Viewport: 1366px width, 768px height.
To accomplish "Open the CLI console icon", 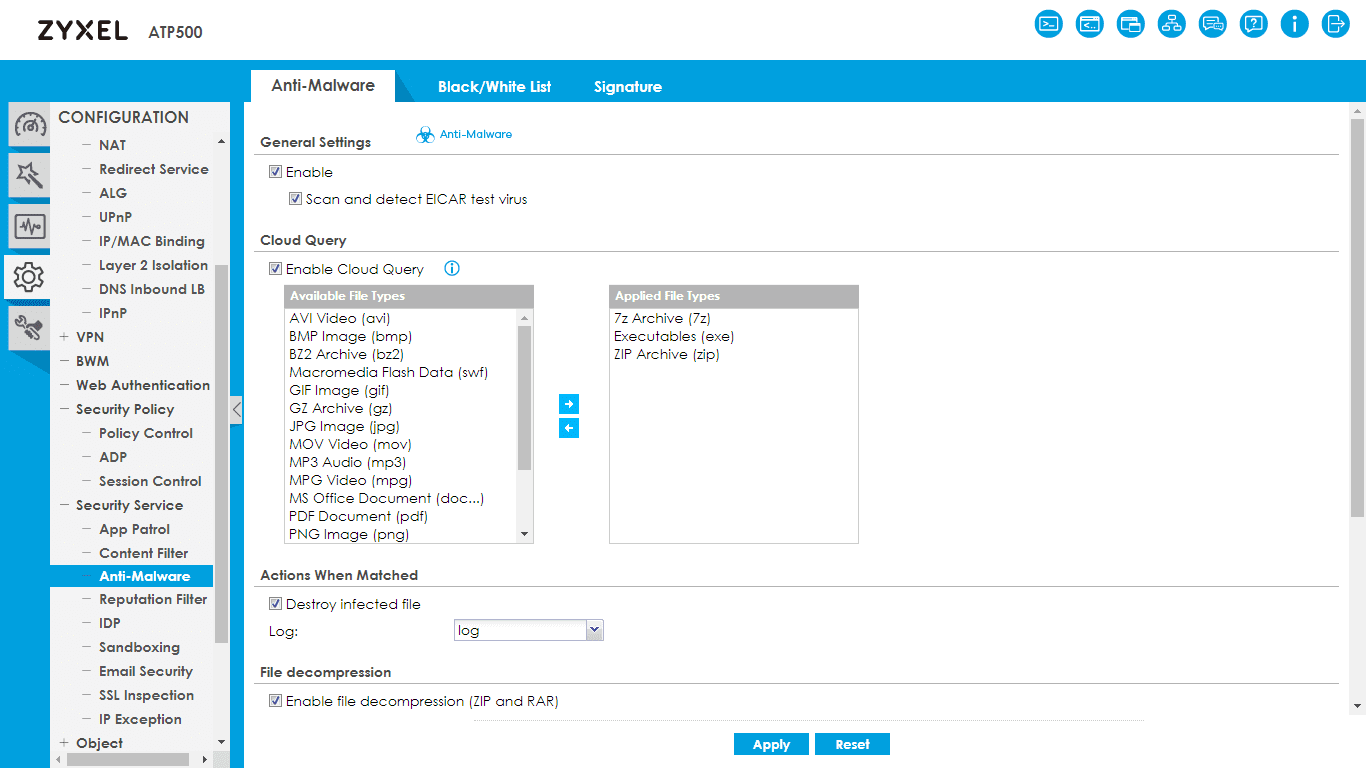I will [x=1049, y=24].
